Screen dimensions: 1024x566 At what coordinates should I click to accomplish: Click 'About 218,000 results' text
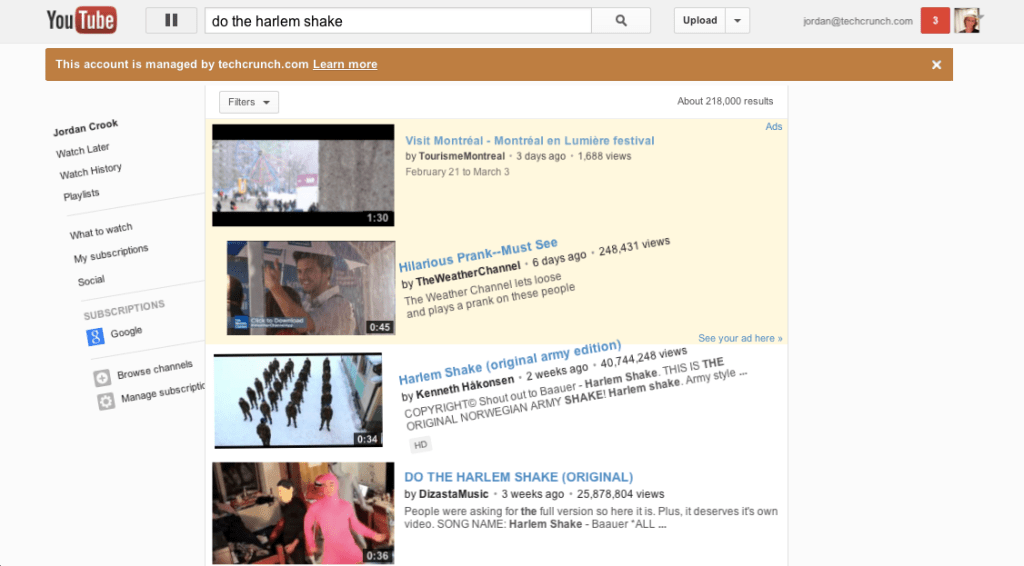click(725, 101)
